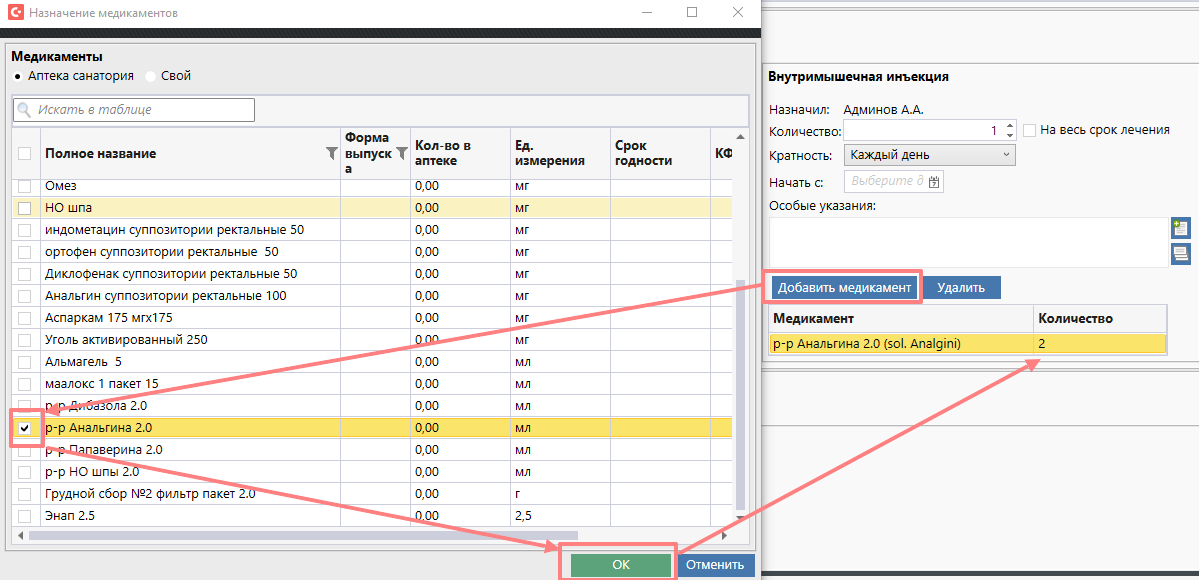This screenshot has width=1199, height=580.
Task: Click the vertical scrollbar of the medications table
Action: pyautogui.click(x=740, y=390)
